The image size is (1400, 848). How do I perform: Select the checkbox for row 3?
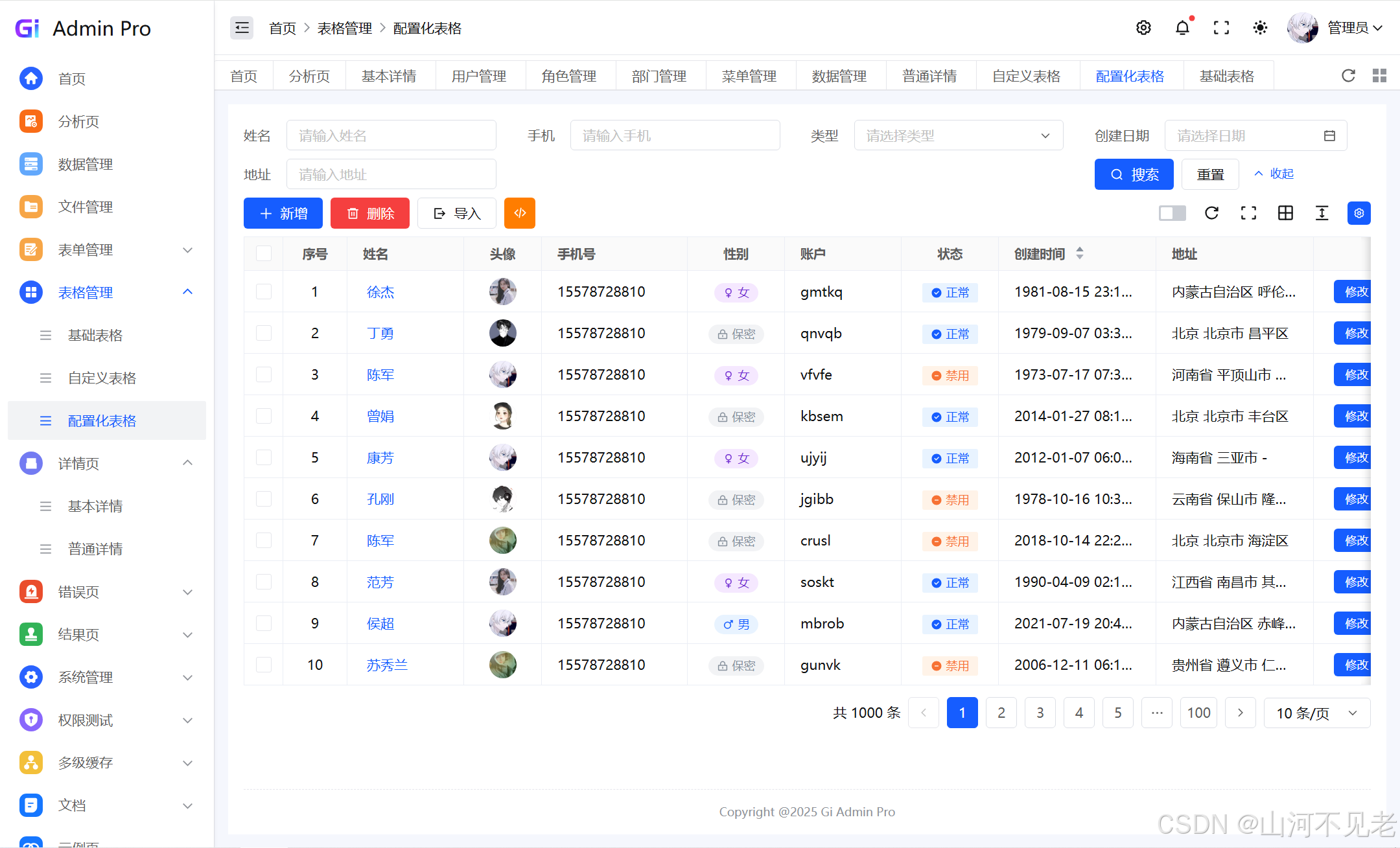pyautogui.click(x=264, y=374)
